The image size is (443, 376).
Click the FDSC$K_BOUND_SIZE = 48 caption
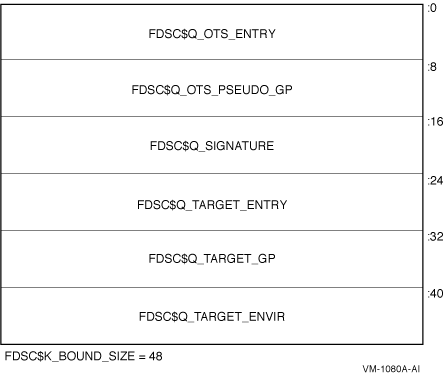pyautogui.click(x=83, y=356)
